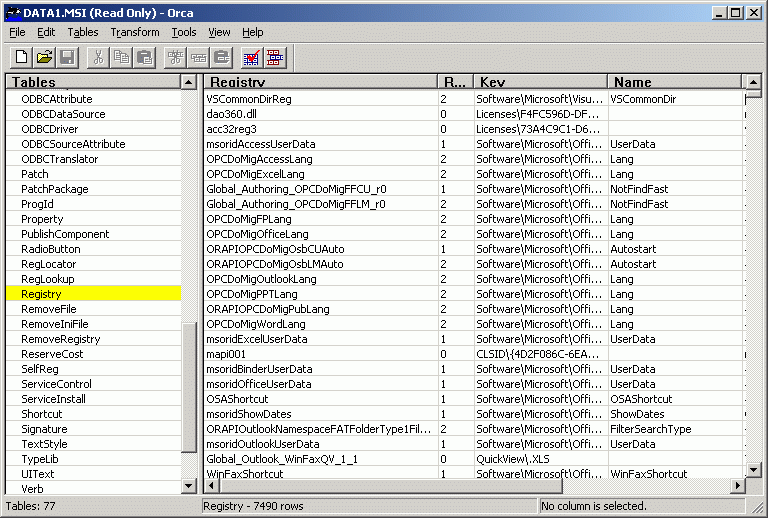Click the ShowDates name cell
The width and height of the screenshot is (768, 518).
(x=675, y=414)
